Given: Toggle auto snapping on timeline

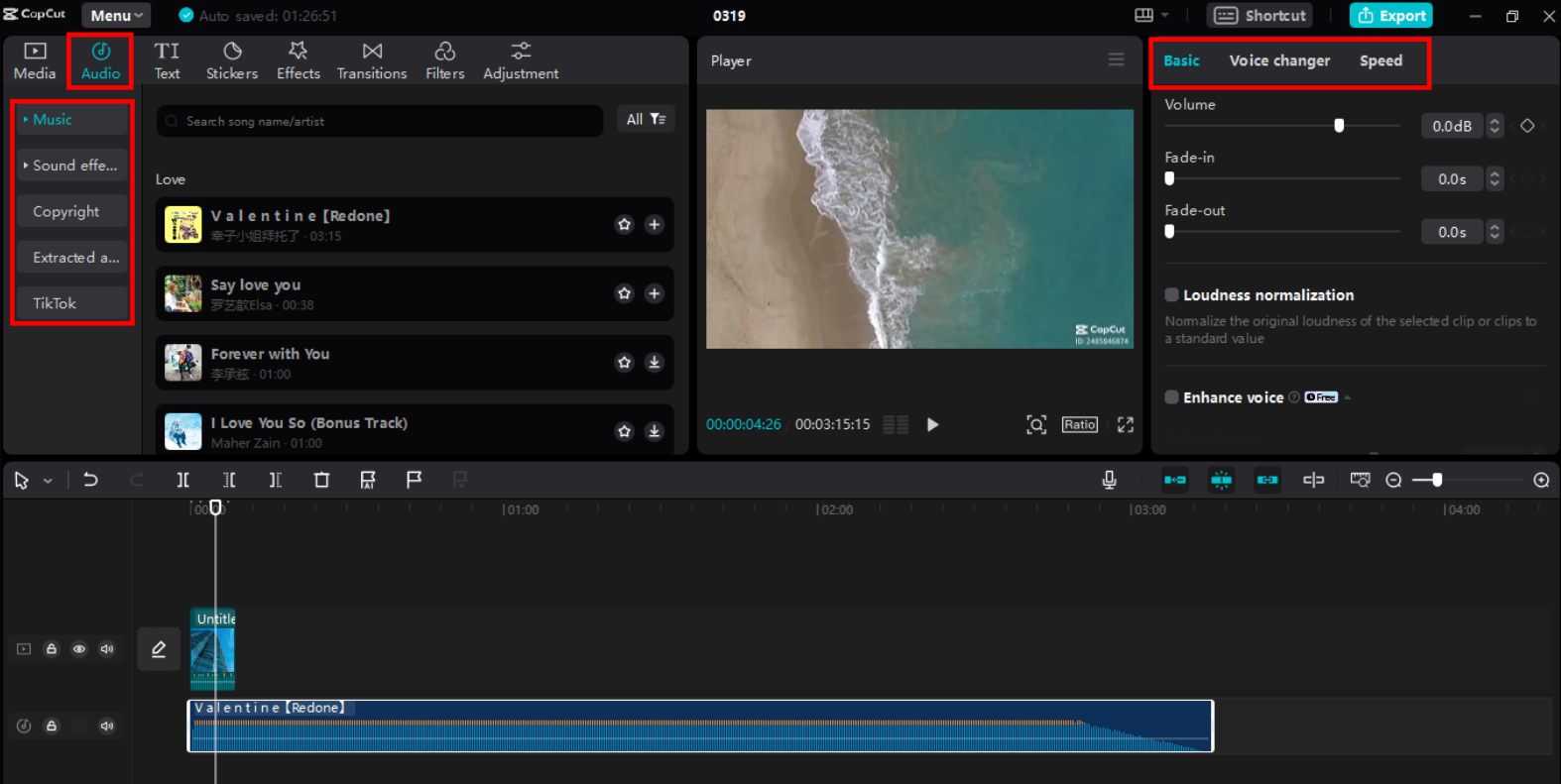Looking at the screenshot, I should tap(1221, 480).
